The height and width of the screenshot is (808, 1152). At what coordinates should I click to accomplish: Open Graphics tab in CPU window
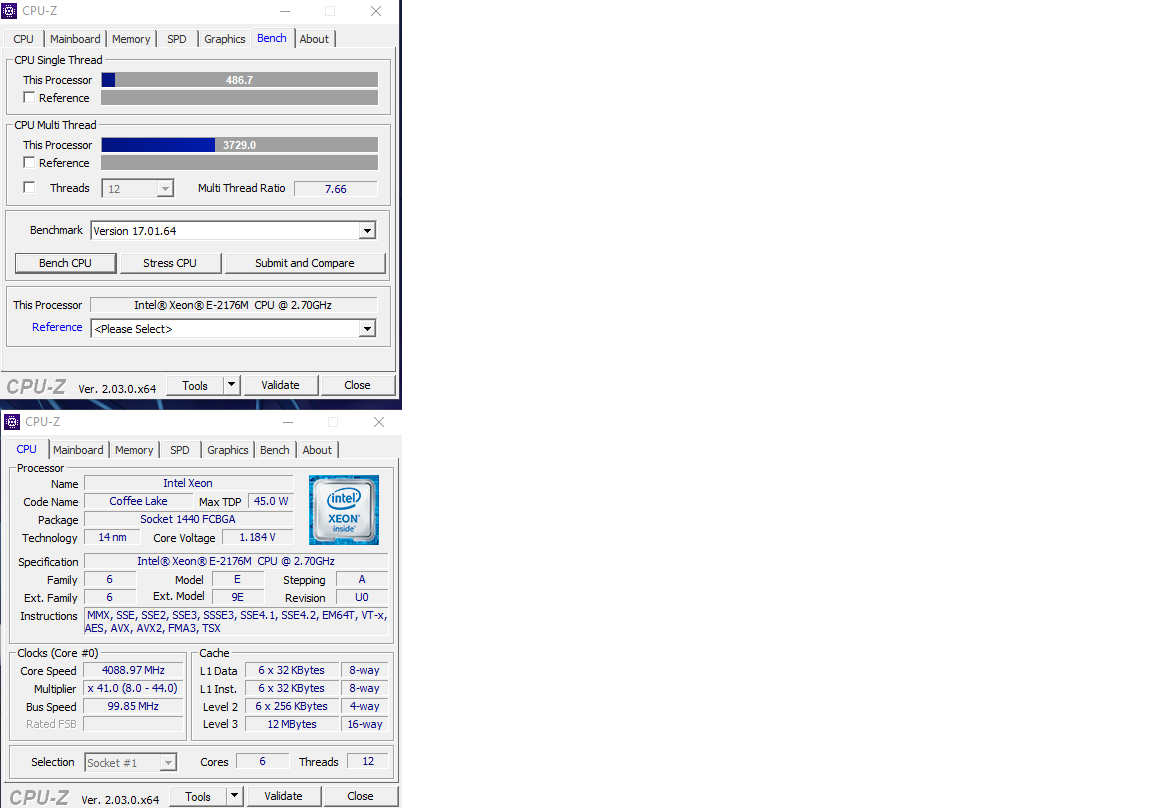coord(228,450)
